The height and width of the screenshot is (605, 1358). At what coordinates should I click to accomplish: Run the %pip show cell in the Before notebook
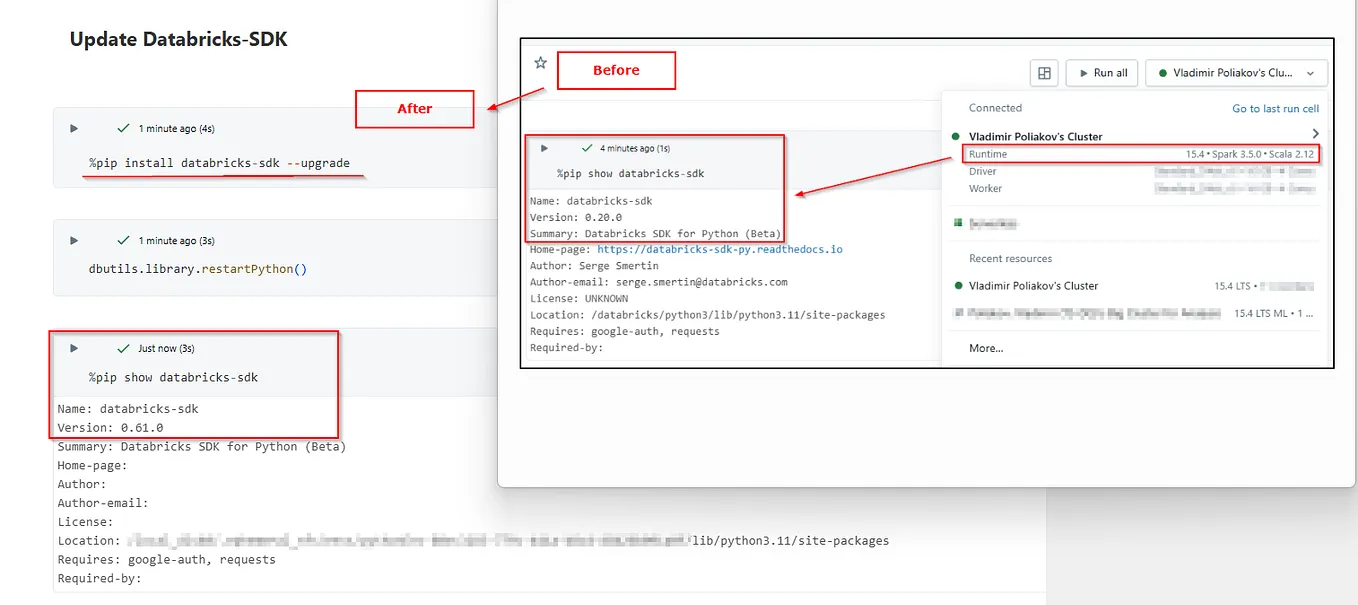(x=544, y=147)
